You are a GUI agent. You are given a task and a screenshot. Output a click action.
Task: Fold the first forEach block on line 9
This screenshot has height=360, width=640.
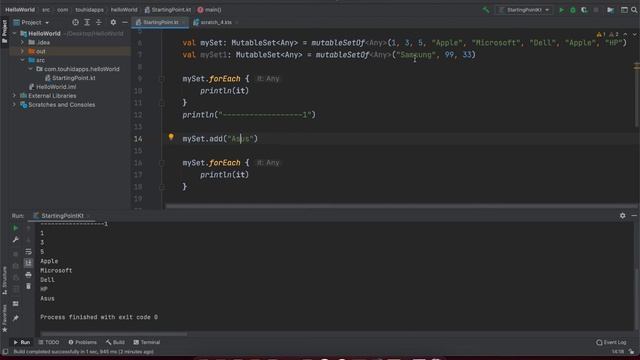[162, 79]
